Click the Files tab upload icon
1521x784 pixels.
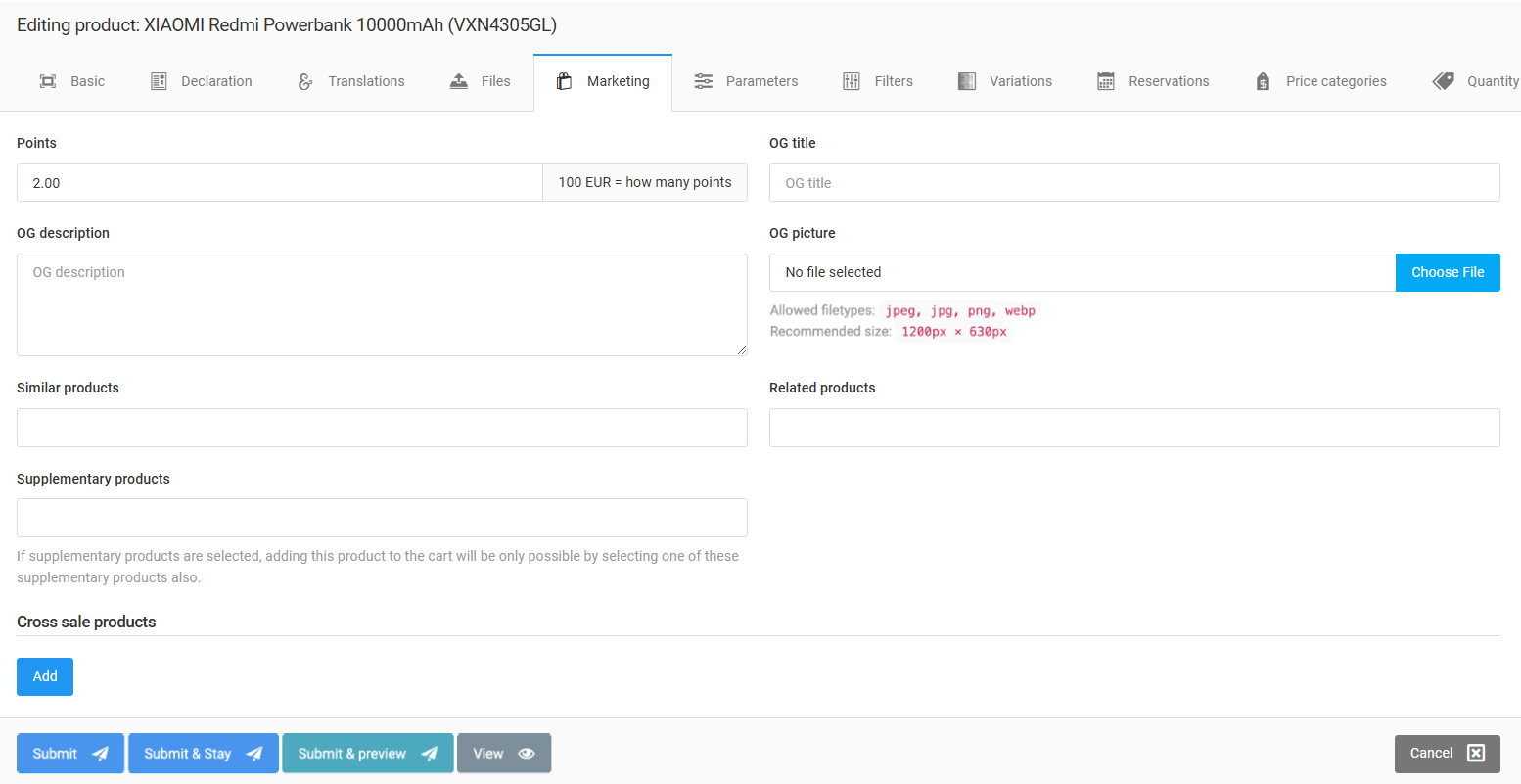coord(459,81)
